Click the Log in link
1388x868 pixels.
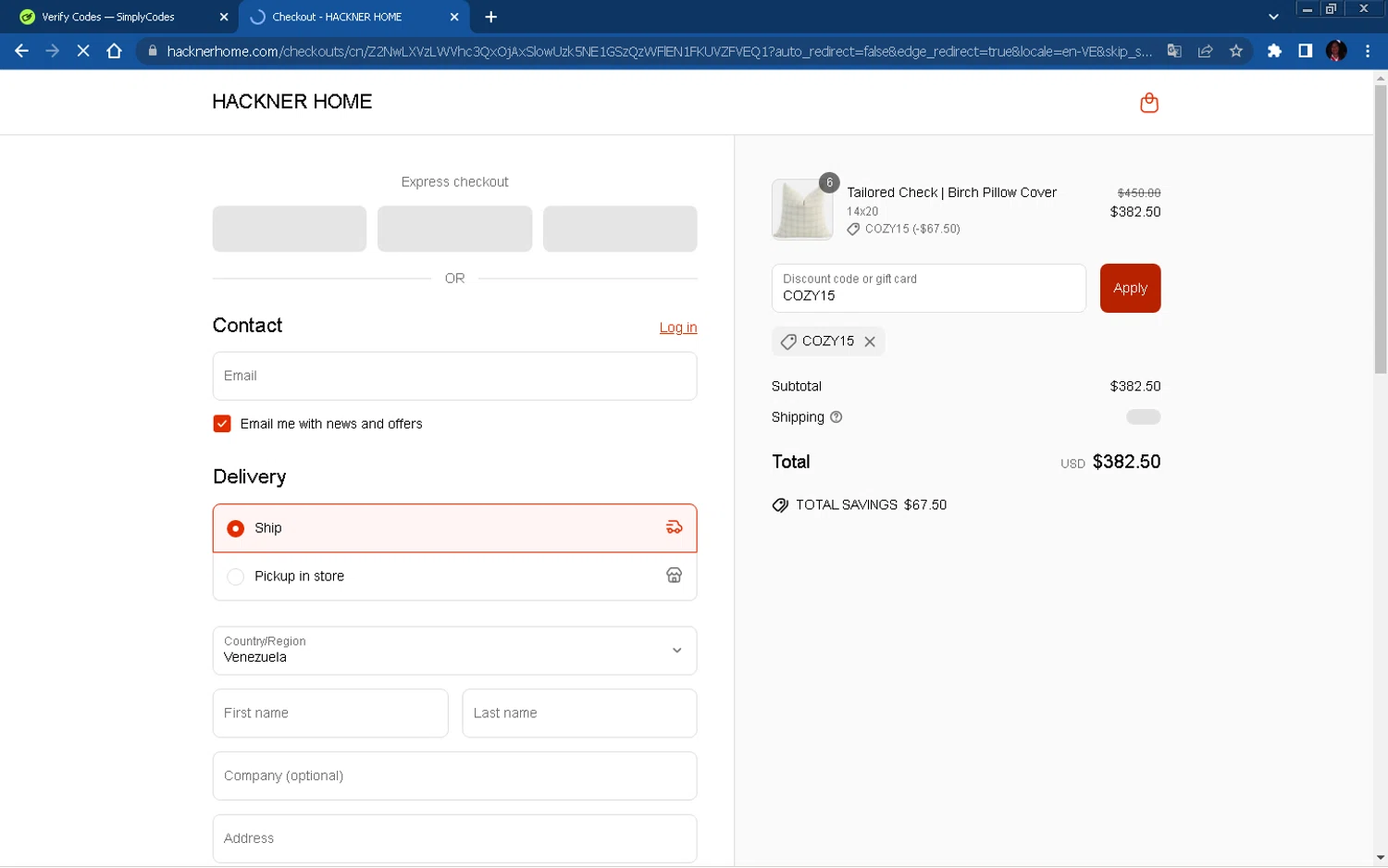click(678, 328)
